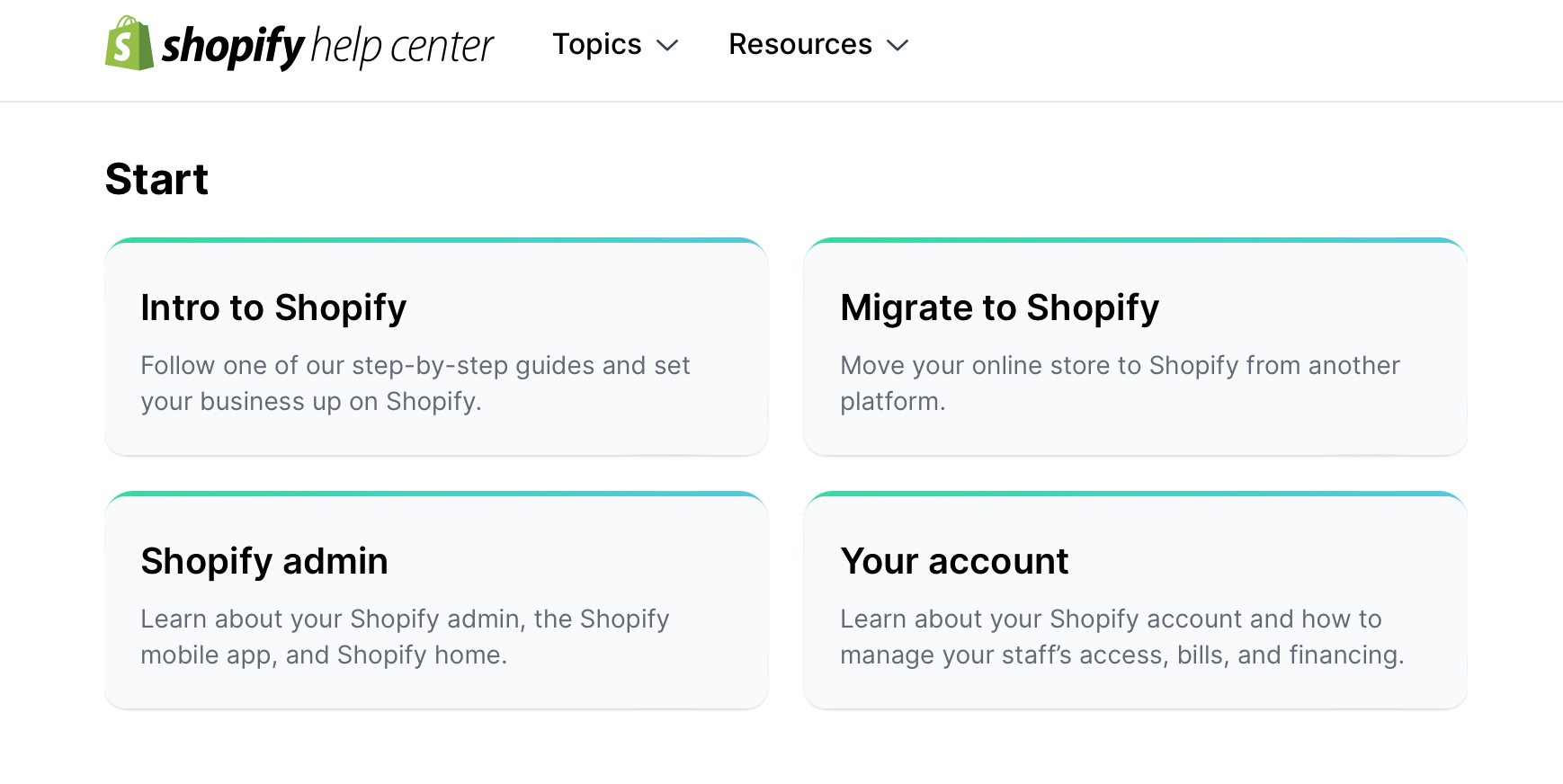1563x784 pixels.
Task: Click the Topics chevron arrow
Action: (666, 46)
